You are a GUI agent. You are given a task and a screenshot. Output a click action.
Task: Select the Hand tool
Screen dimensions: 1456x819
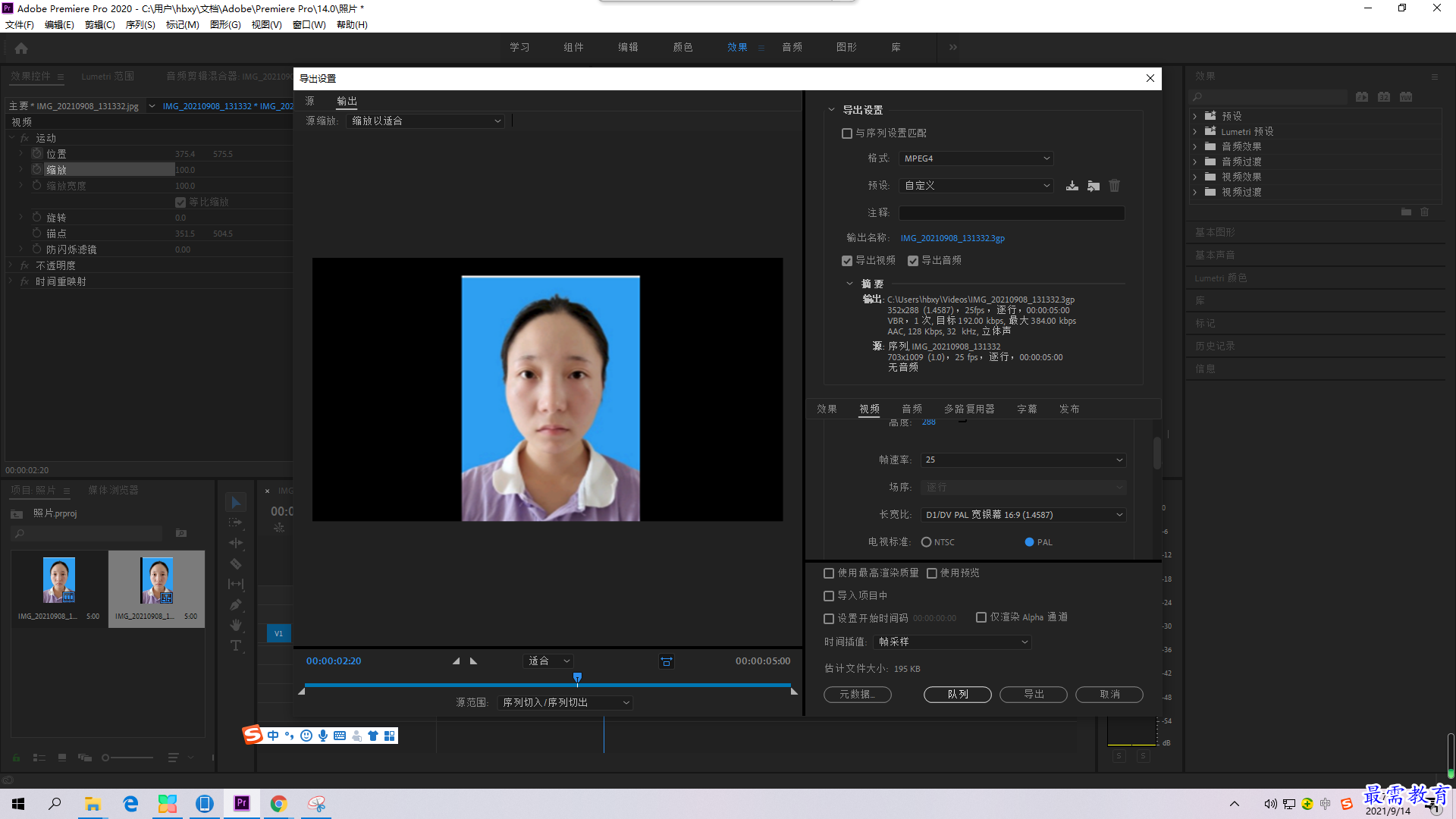tap(236, 625)
